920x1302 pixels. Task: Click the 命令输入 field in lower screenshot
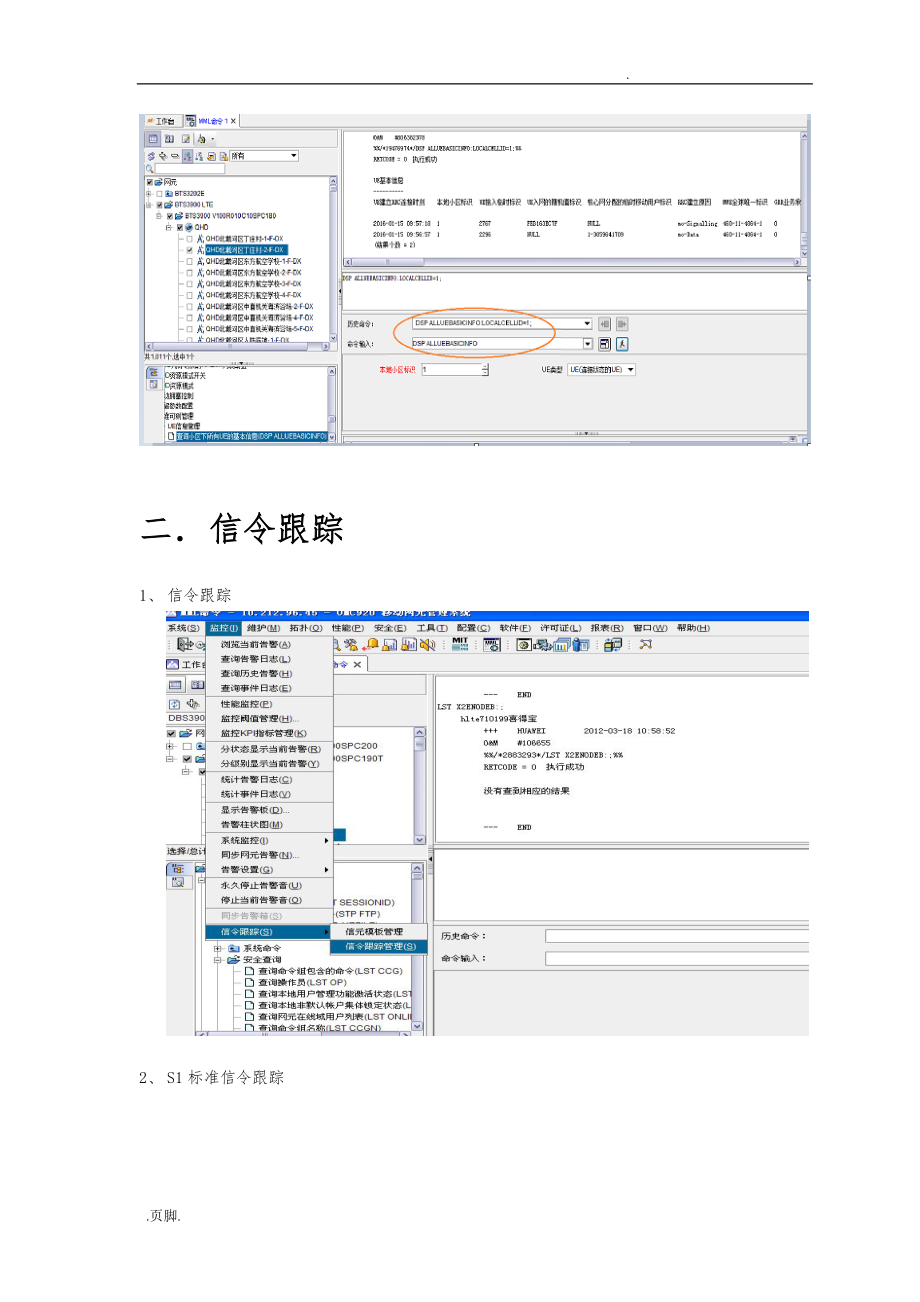pos(676,958)
